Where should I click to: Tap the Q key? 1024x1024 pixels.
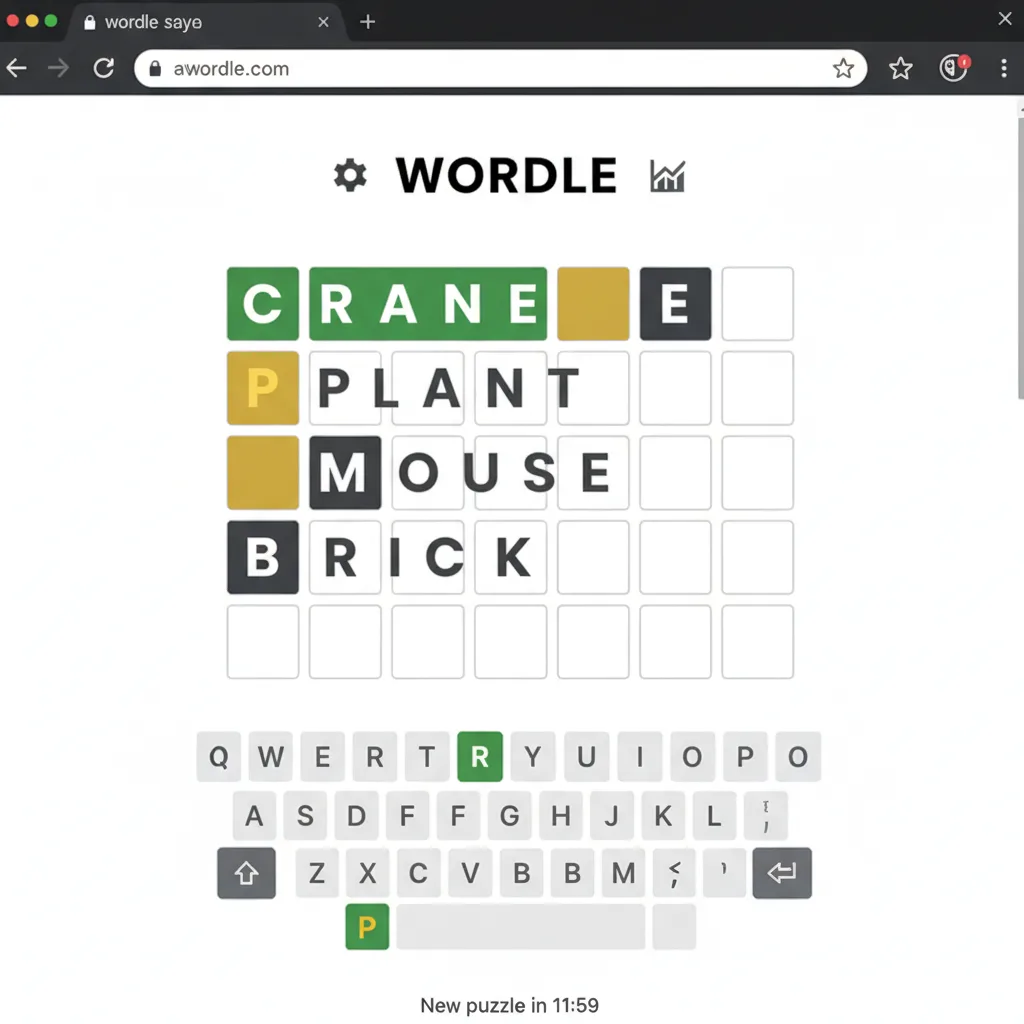coord(219,757)
